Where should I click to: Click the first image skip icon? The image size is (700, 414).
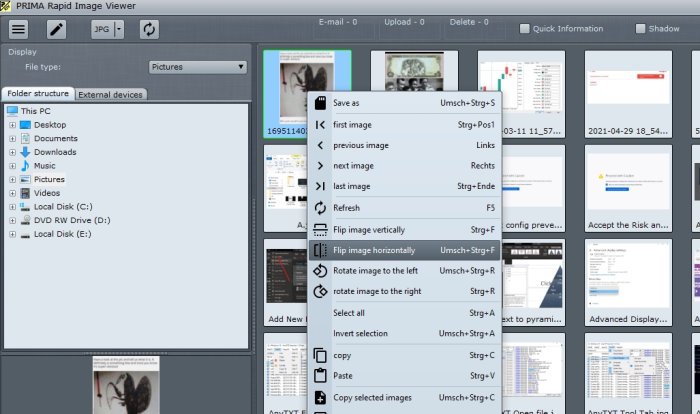320,124
